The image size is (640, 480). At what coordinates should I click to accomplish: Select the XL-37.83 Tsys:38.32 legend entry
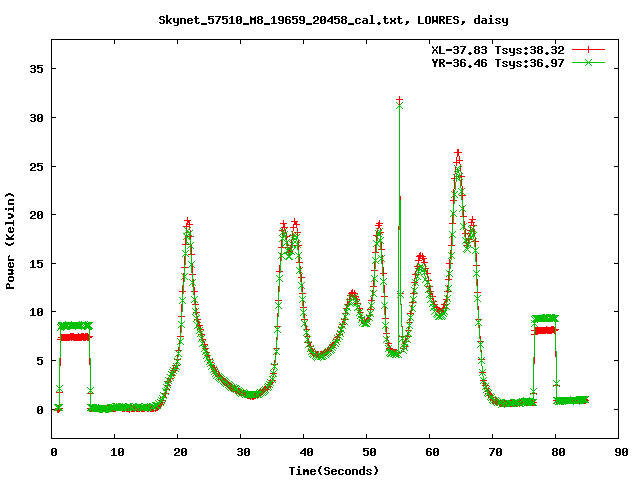click(498, 50)
